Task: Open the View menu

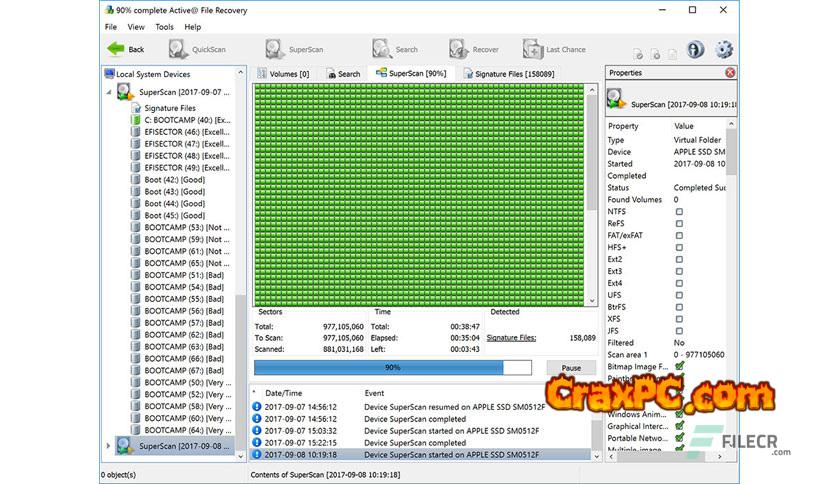Action: coord(136,27)
